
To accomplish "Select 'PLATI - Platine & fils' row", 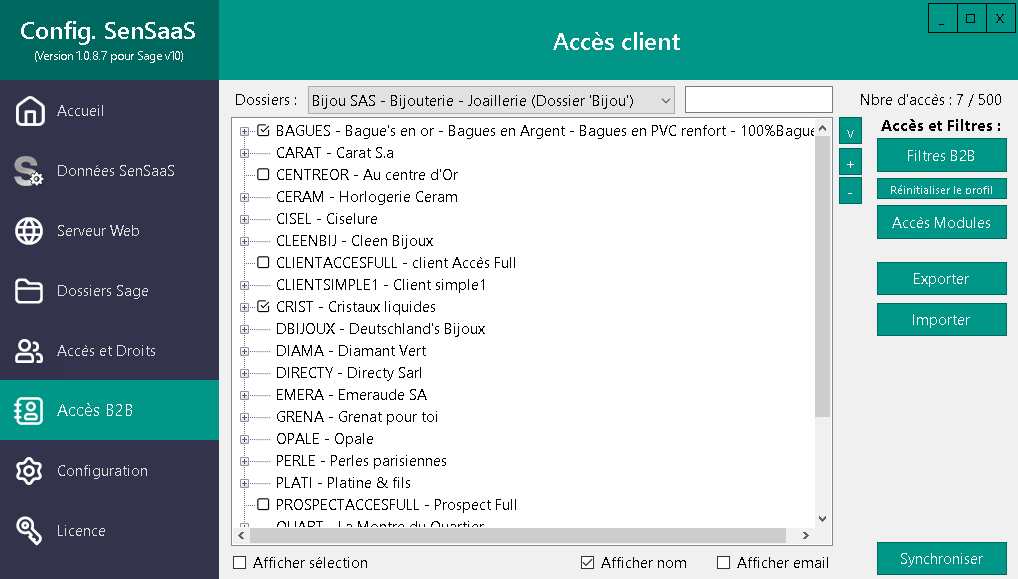I will click(x=343, y=483).
